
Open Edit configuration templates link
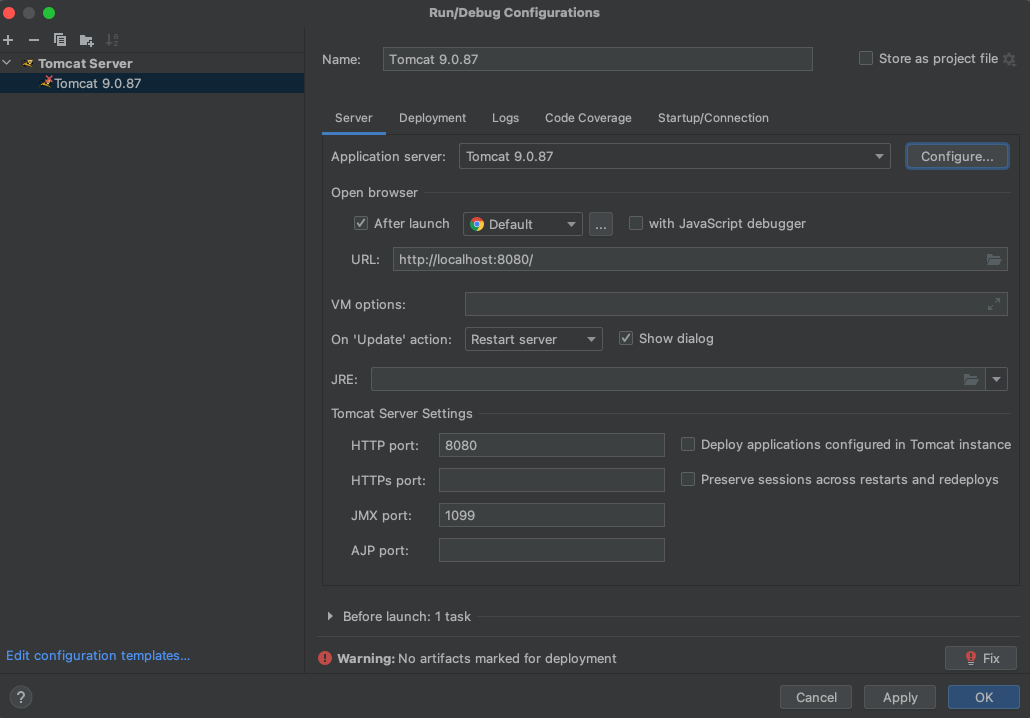click(98, 656)
